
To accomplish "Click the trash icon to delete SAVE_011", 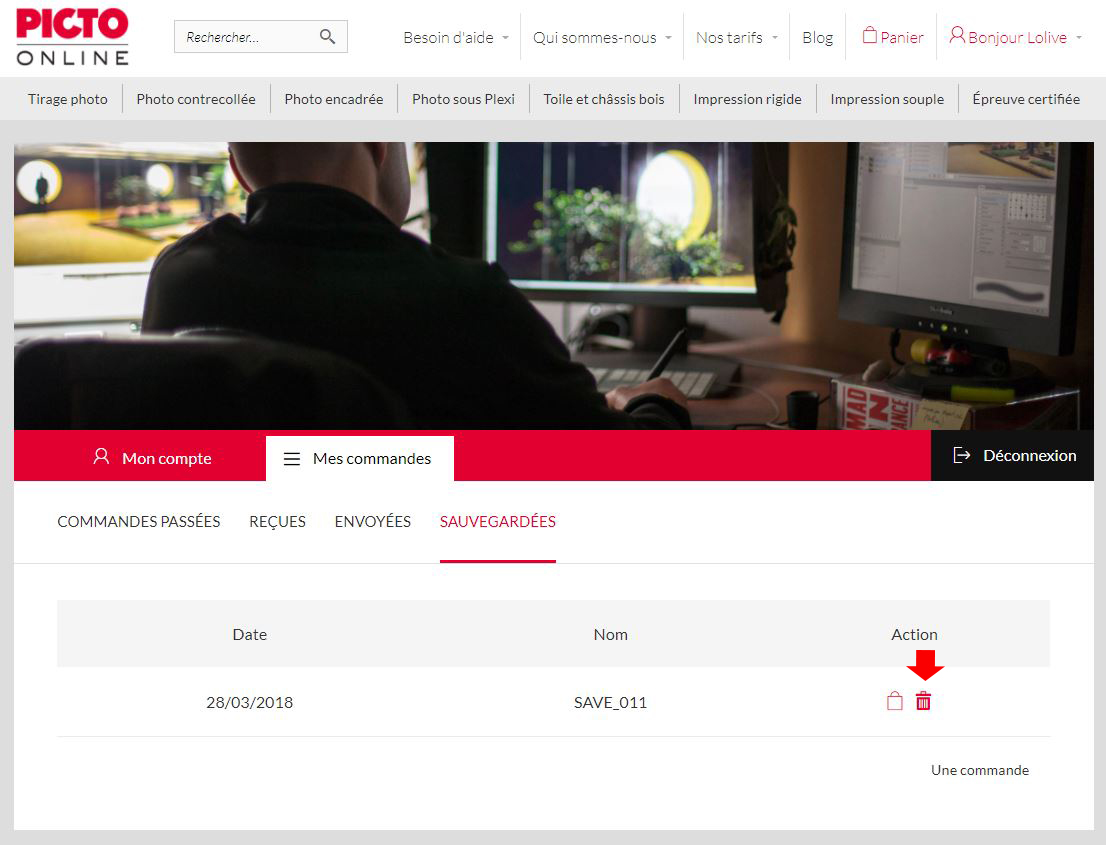I will (x=923, y=702).
